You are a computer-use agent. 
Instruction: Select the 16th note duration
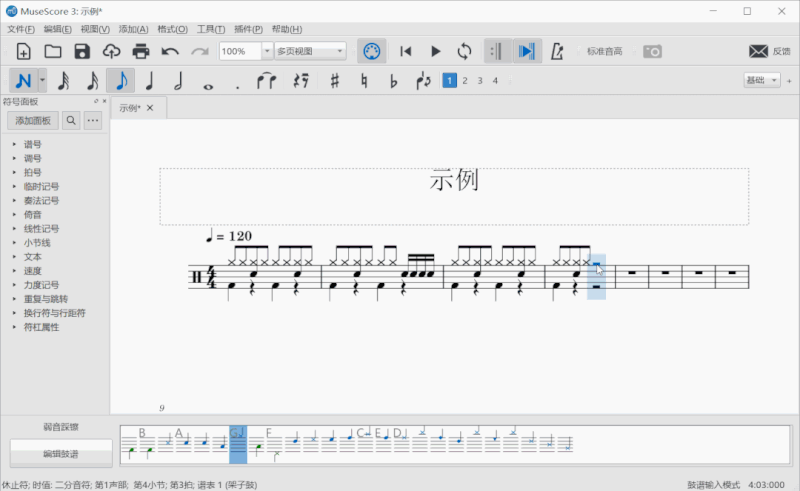[92, 81]
